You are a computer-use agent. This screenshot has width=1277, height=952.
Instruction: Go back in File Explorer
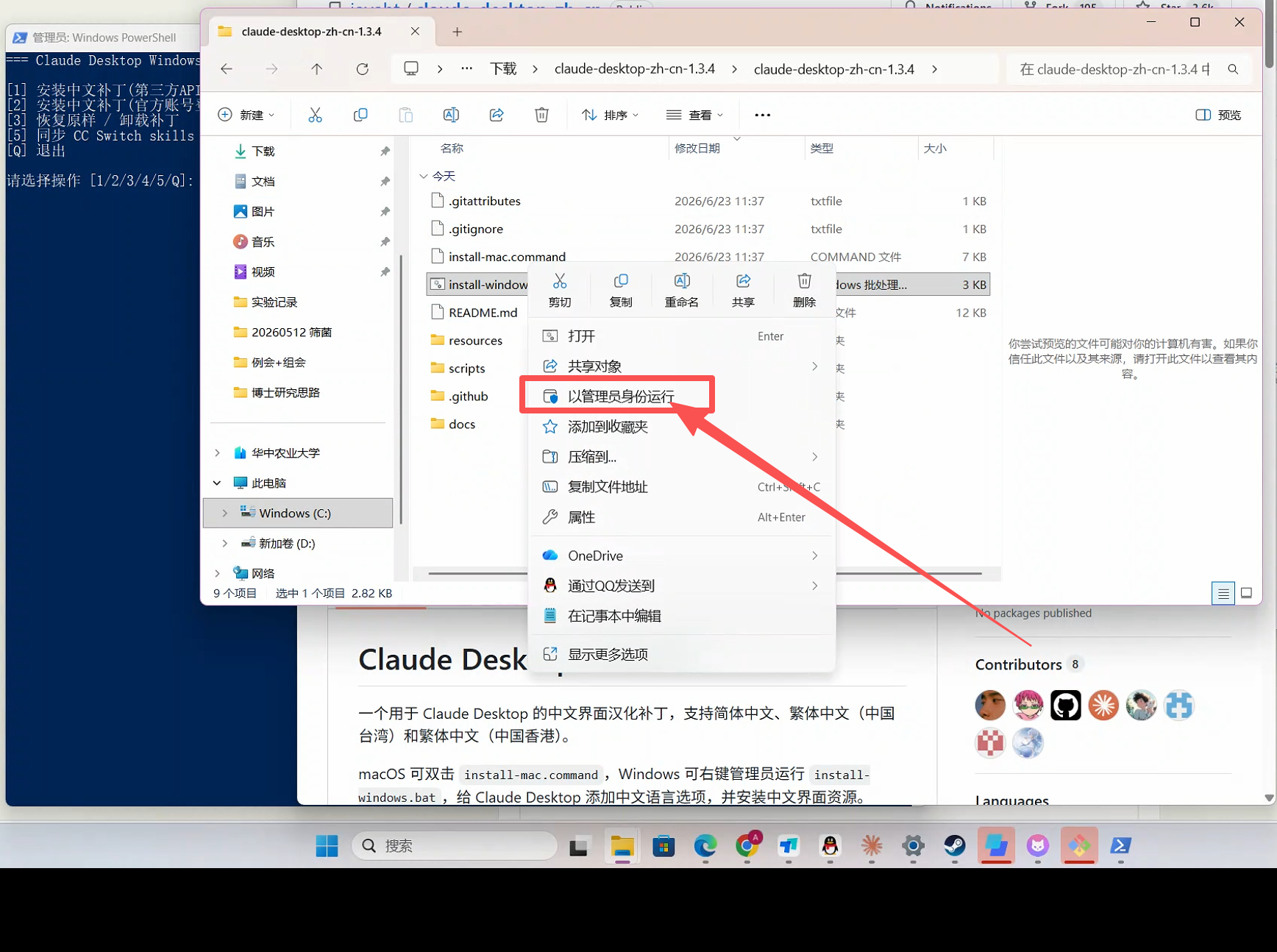coord(227,69)
